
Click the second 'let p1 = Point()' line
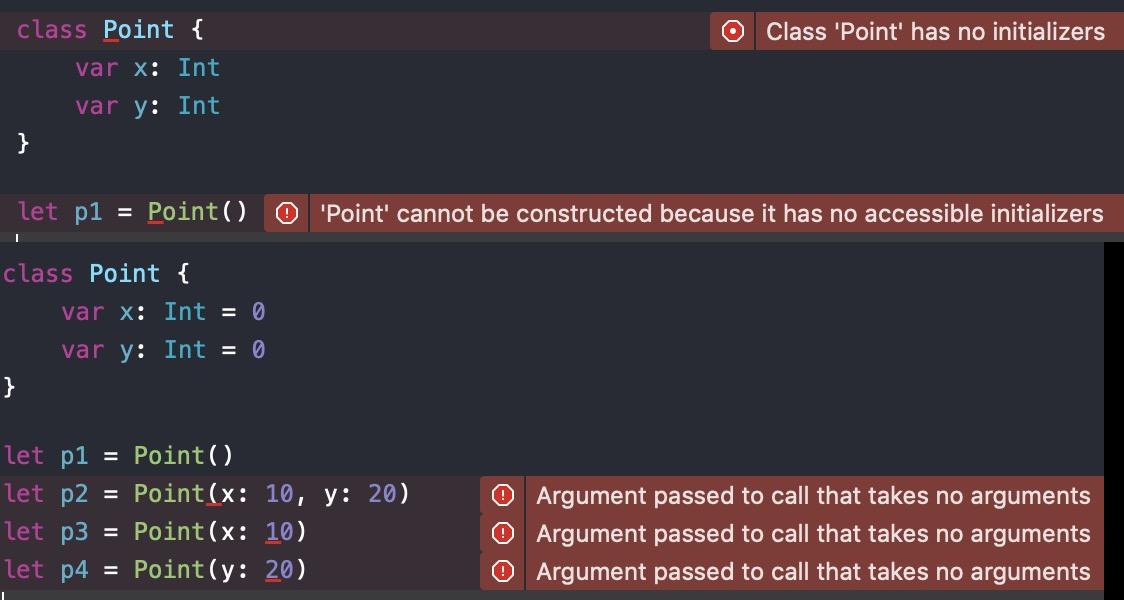pos(119,456)
